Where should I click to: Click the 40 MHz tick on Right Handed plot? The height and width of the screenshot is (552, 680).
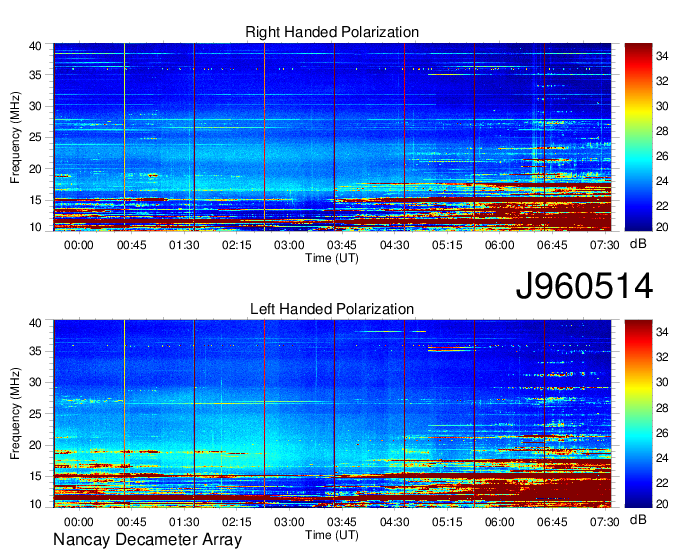[x=35, y=46]
